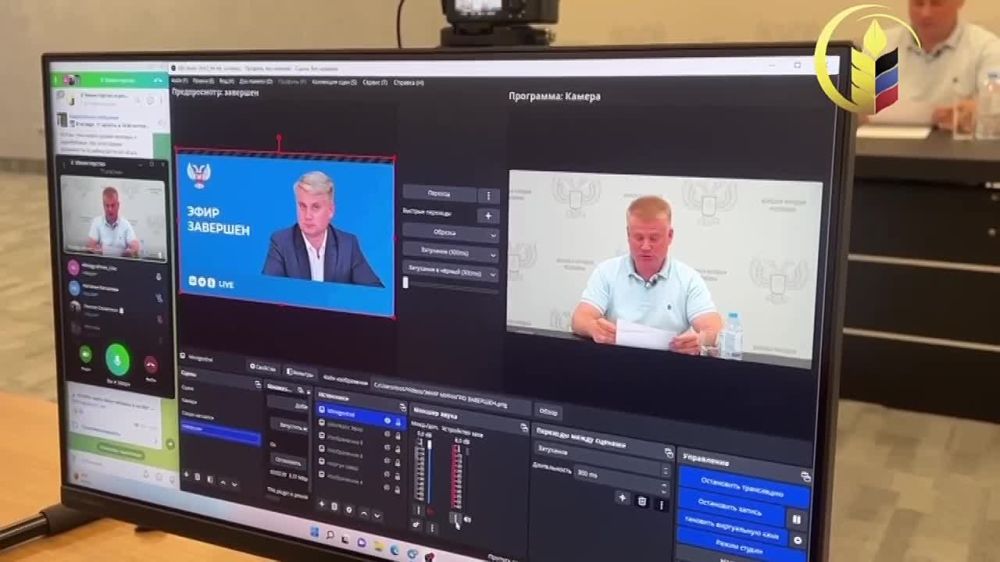Delete the selected source with the trash icon
1000x562 pixels.
[335, 507]
